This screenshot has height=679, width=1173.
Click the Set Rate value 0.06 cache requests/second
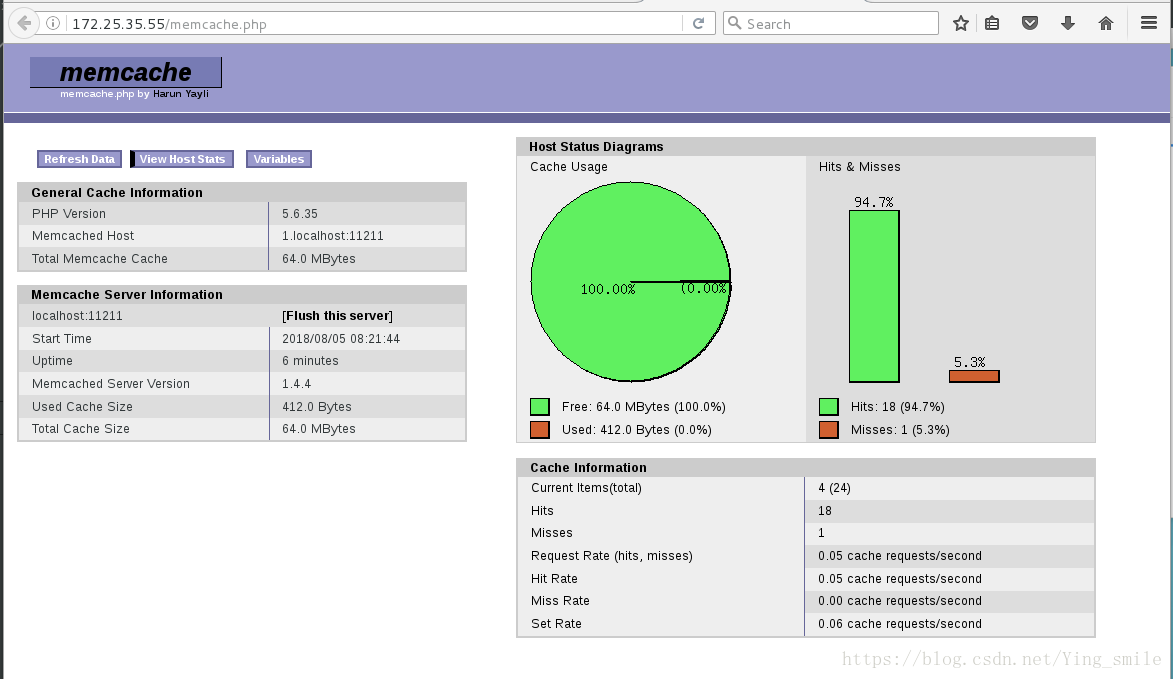coord(900,624)
